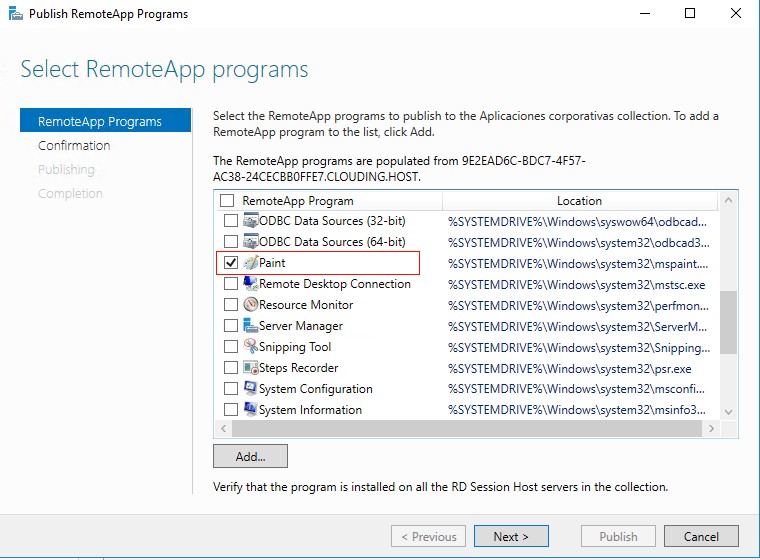The width and height of the screenshot is (760, 560).
Task: Check the Remote Desktop Connection checkbox
Action: tap(231, 284)
